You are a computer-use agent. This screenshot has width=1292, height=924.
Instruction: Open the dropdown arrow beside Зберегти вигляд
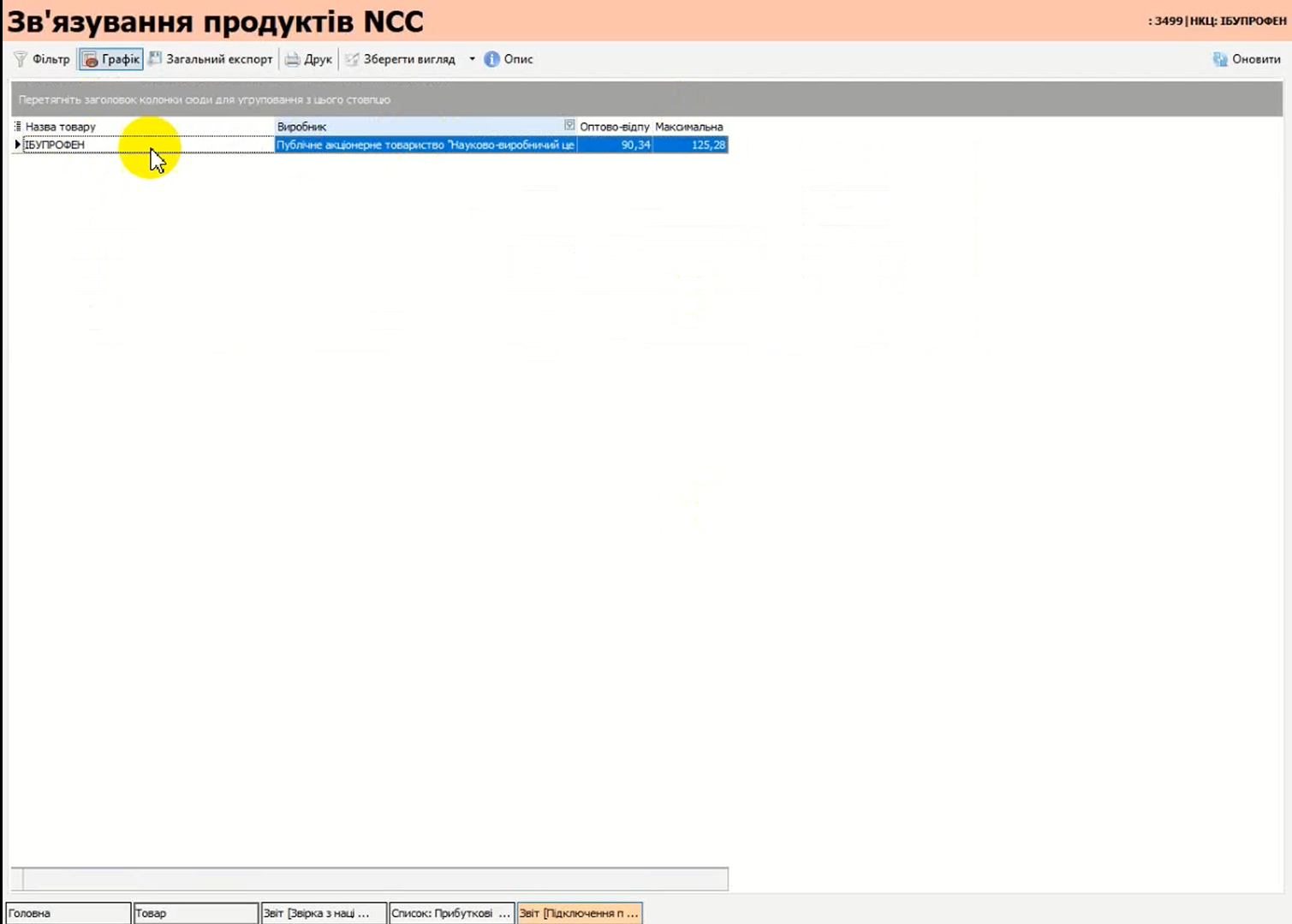pyautogui.click(x=472, y=59)
